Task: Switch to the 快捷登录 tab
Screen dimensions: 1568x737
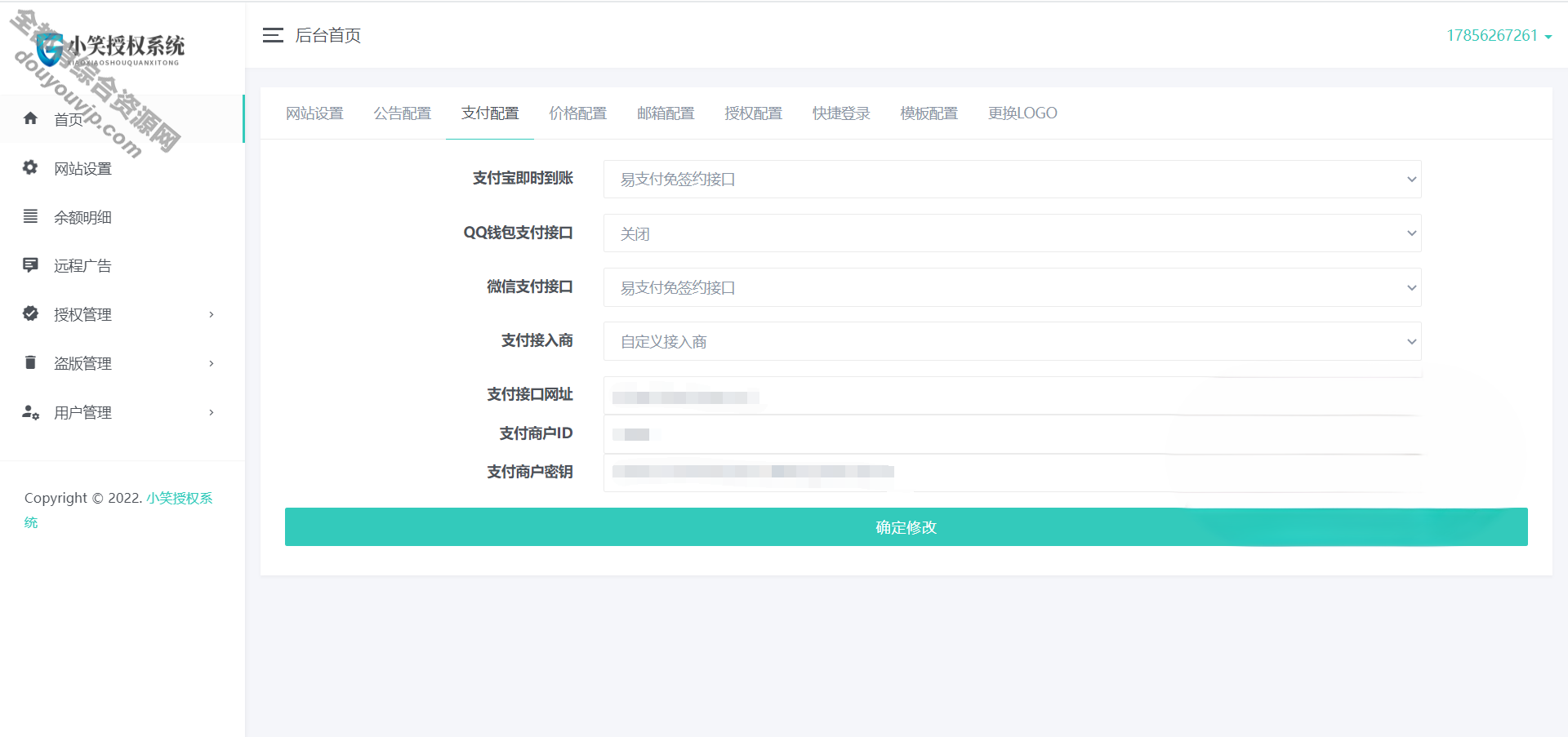Action: point(841,113)
